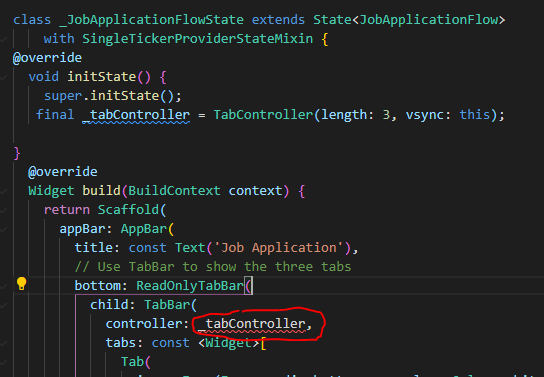Click the "@override" annotation above build
Viewport: 544px width, 377px height.
(x=63, y=172)
